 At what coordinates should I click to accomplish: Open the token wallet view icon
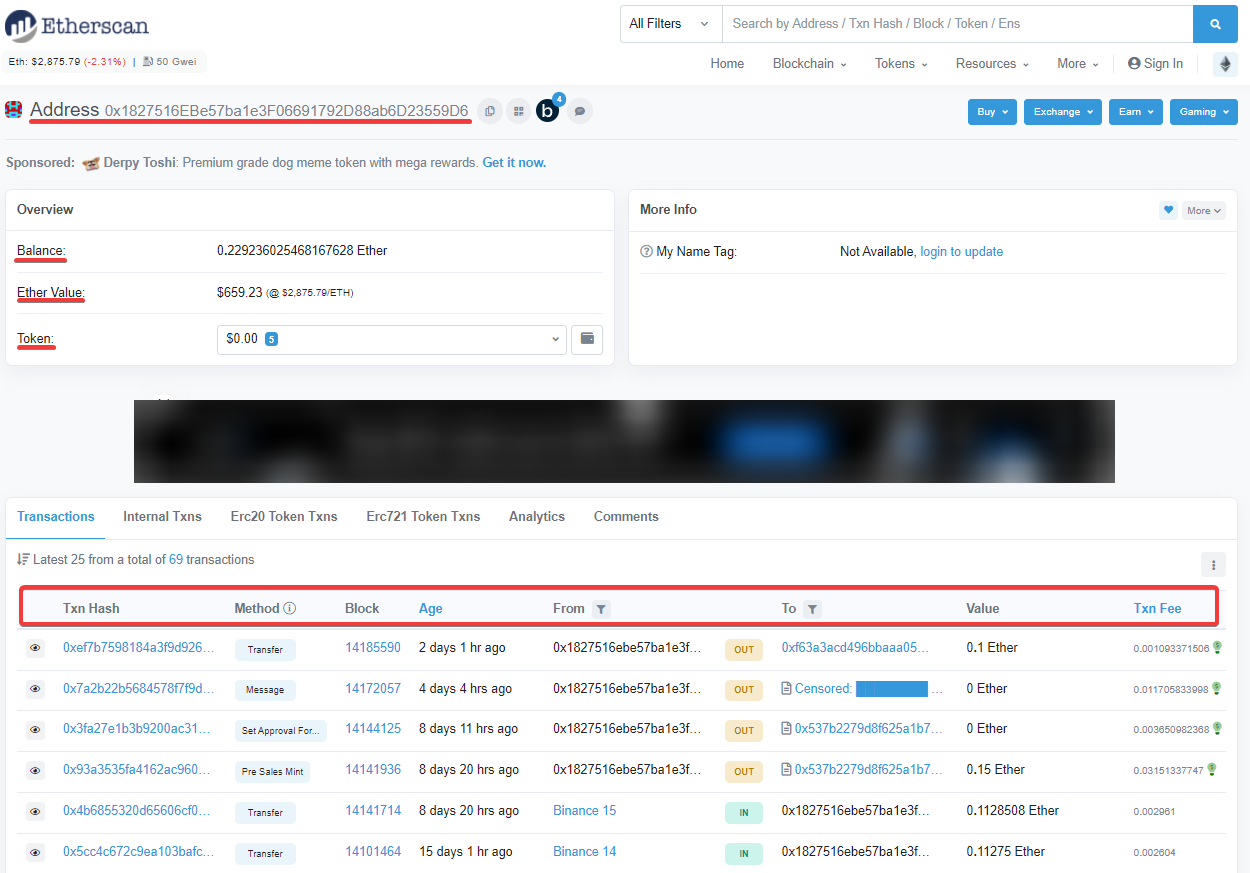click(587, 339)
